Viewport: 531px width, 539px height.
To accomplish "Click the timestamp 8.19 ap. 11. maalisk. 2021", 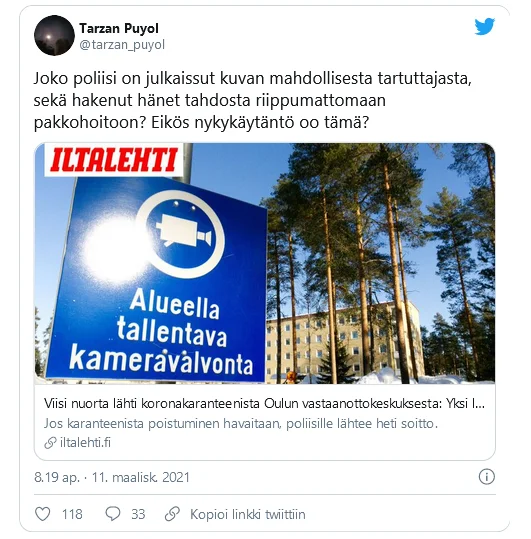I will (112, 477).
